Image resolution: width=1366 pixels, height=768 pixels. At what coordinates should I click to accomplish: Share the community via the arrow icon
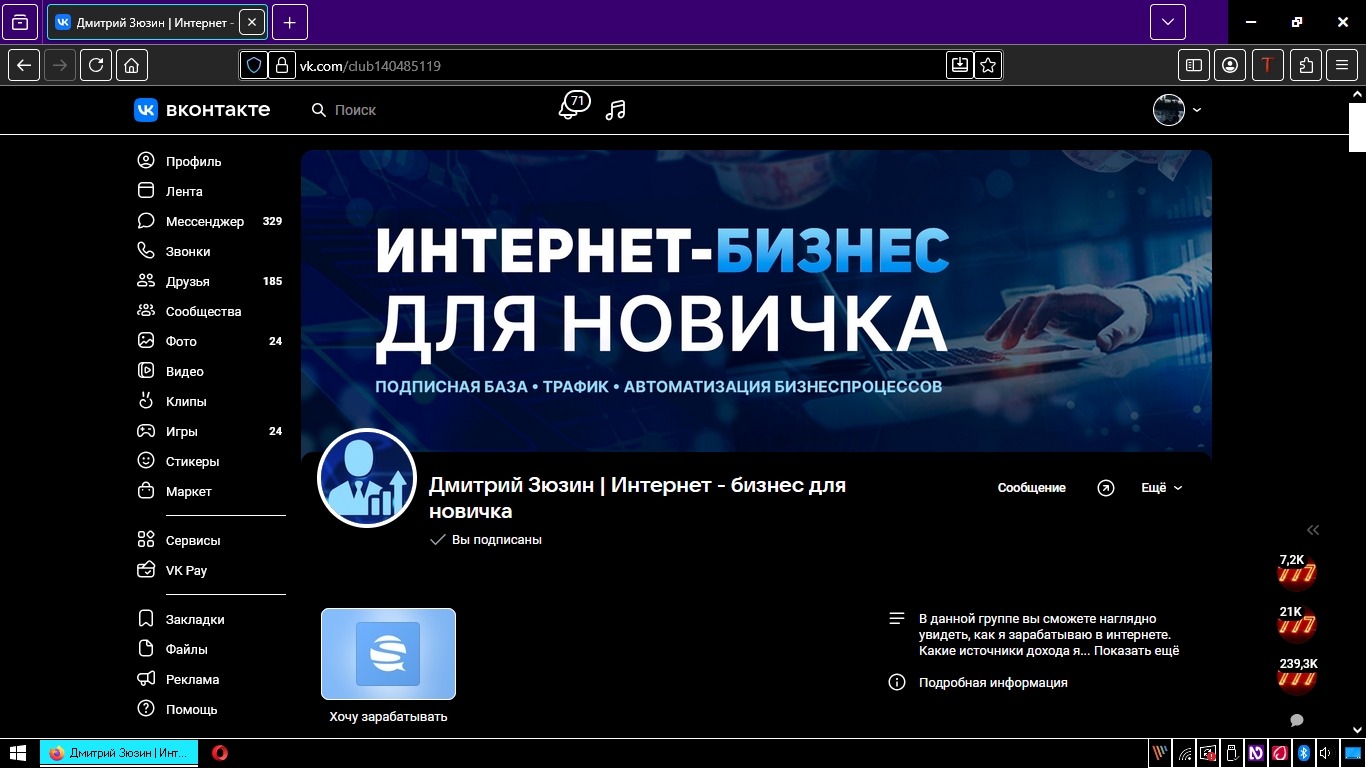point(1105,488)
